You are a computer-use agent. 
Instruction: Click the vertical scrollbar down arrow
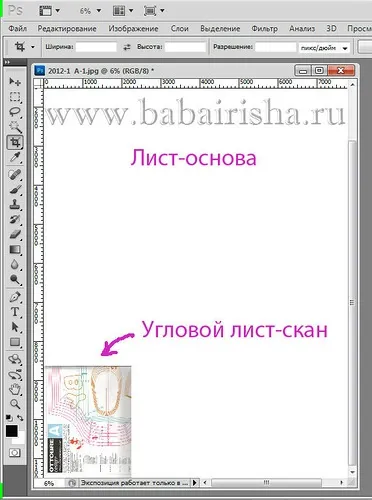coord(352,472)
